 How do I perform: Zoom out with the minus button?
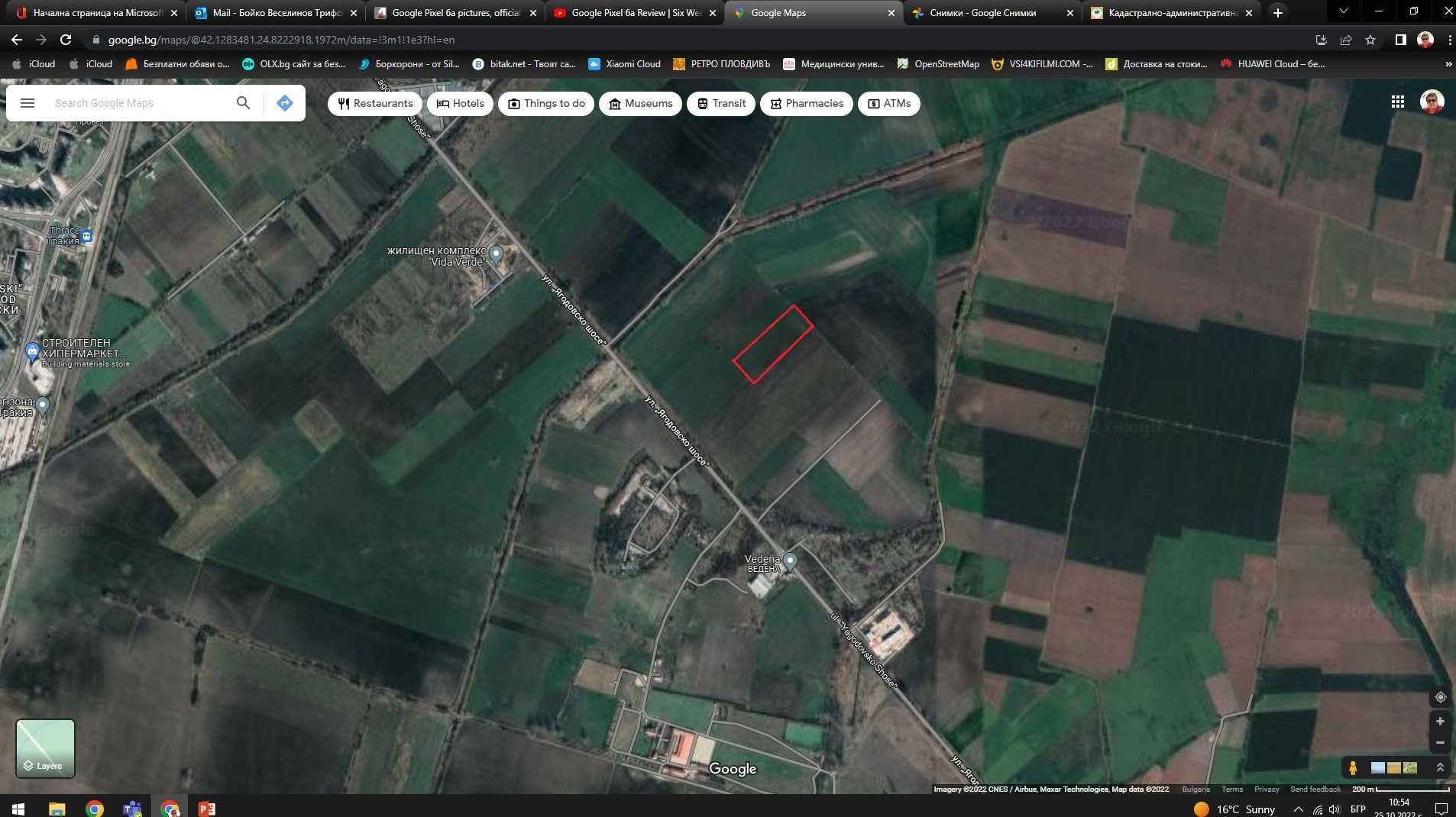point(1440,743)
